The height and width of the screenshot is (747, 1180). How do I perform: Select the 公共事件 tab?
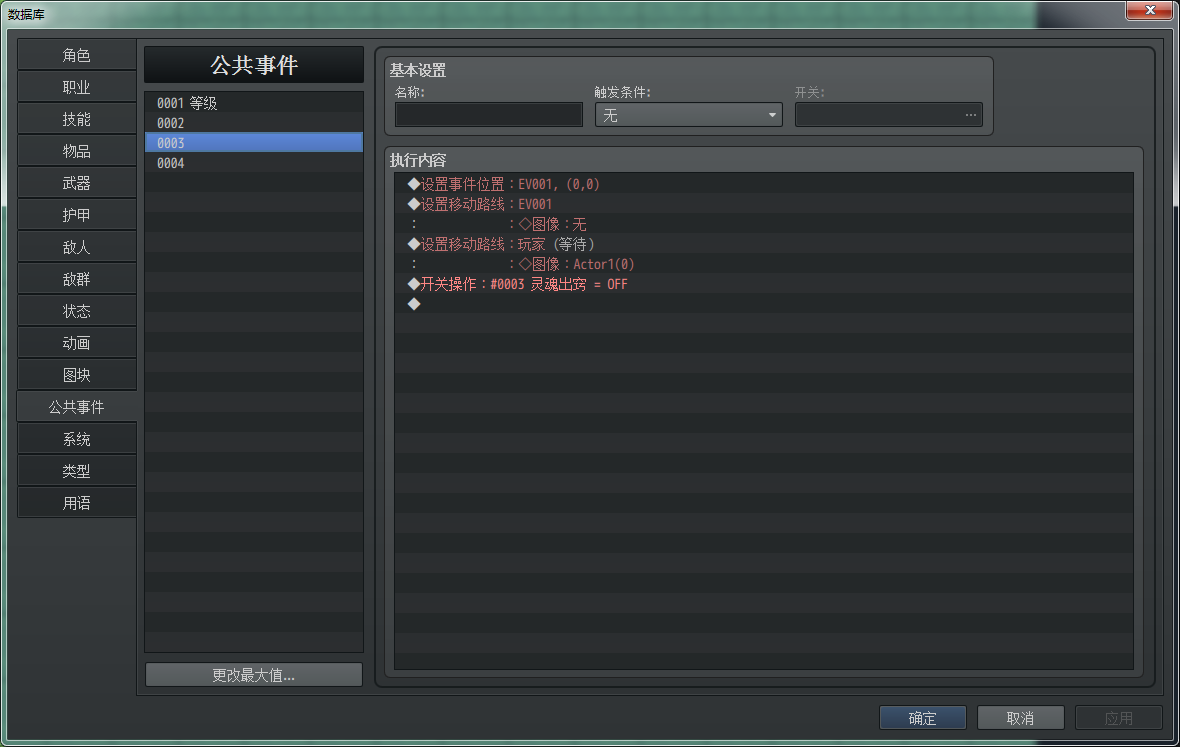(x=76, y=407)
